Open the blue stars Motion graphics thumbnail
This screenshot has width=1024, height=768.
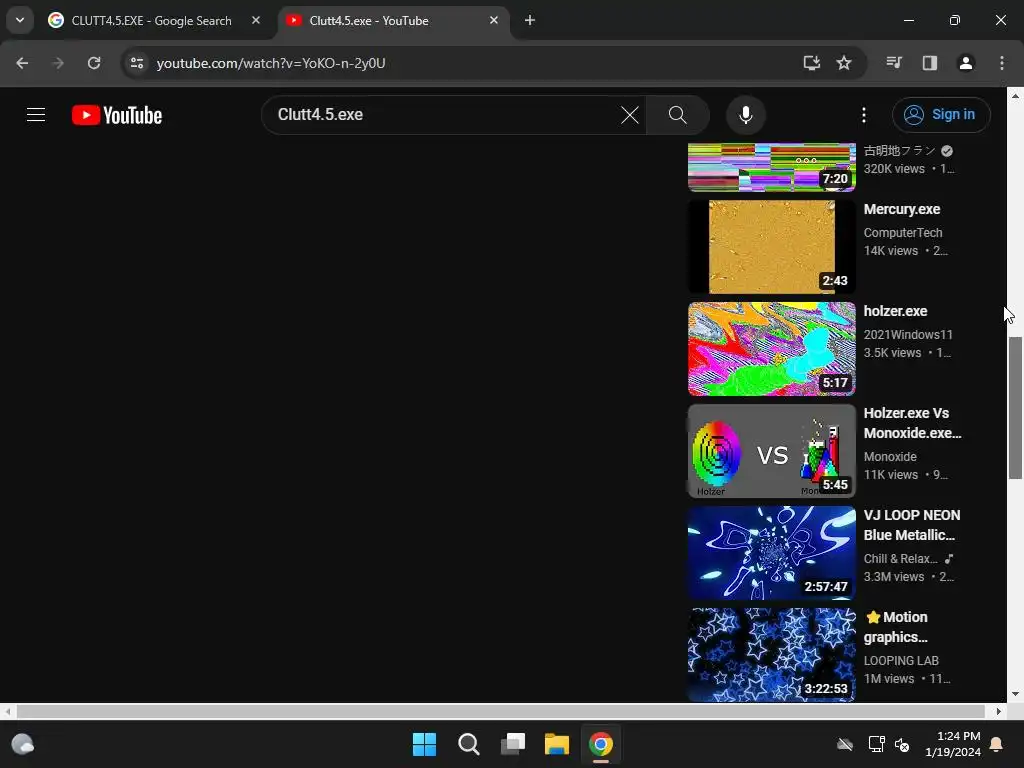click(771, 654)
